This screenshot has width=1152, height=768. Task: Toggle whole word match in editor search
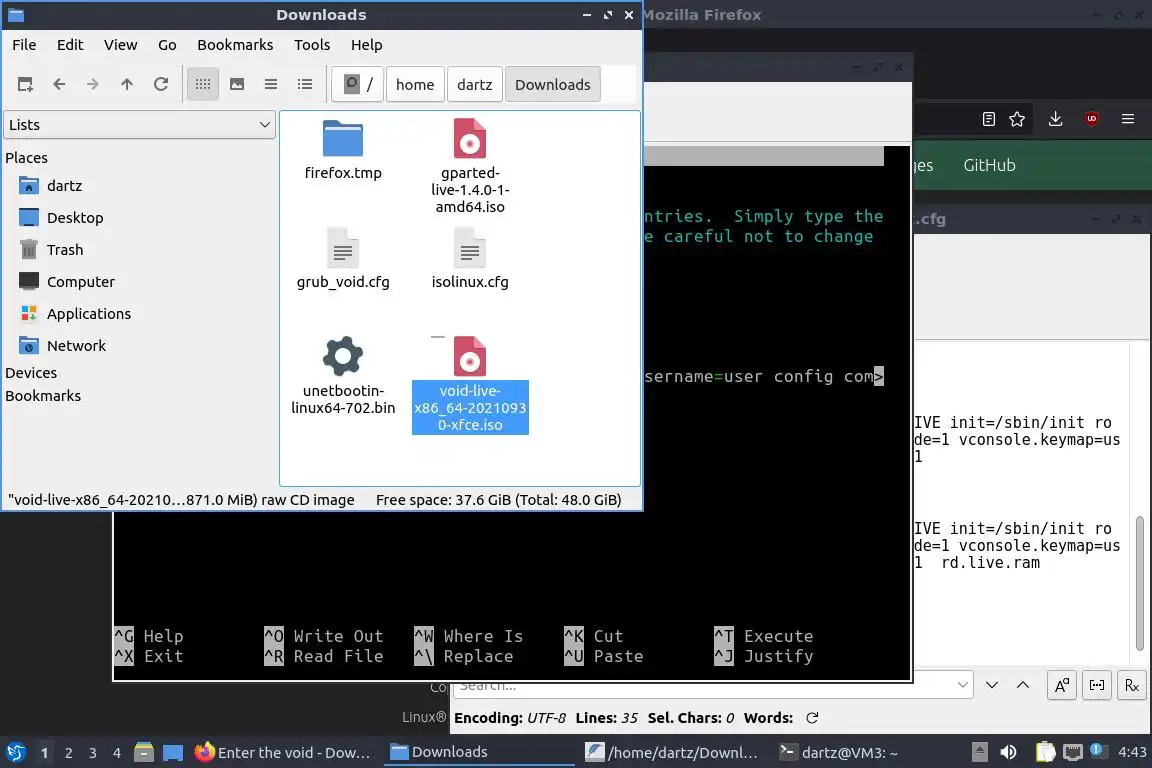(x=1097, y=686)
